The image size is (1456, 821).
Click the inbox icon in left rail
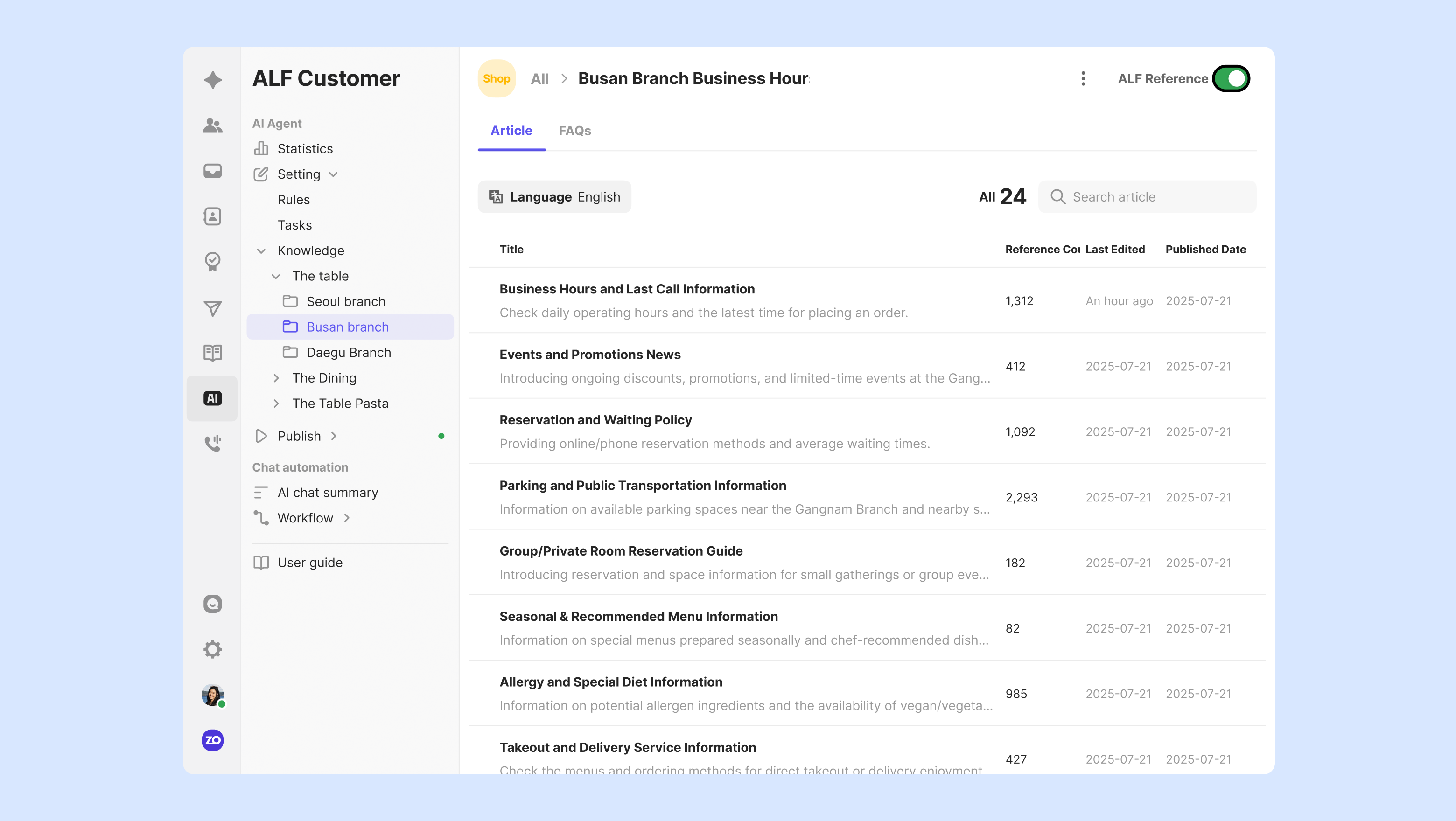pyautogui.click(x=212, y=171)
